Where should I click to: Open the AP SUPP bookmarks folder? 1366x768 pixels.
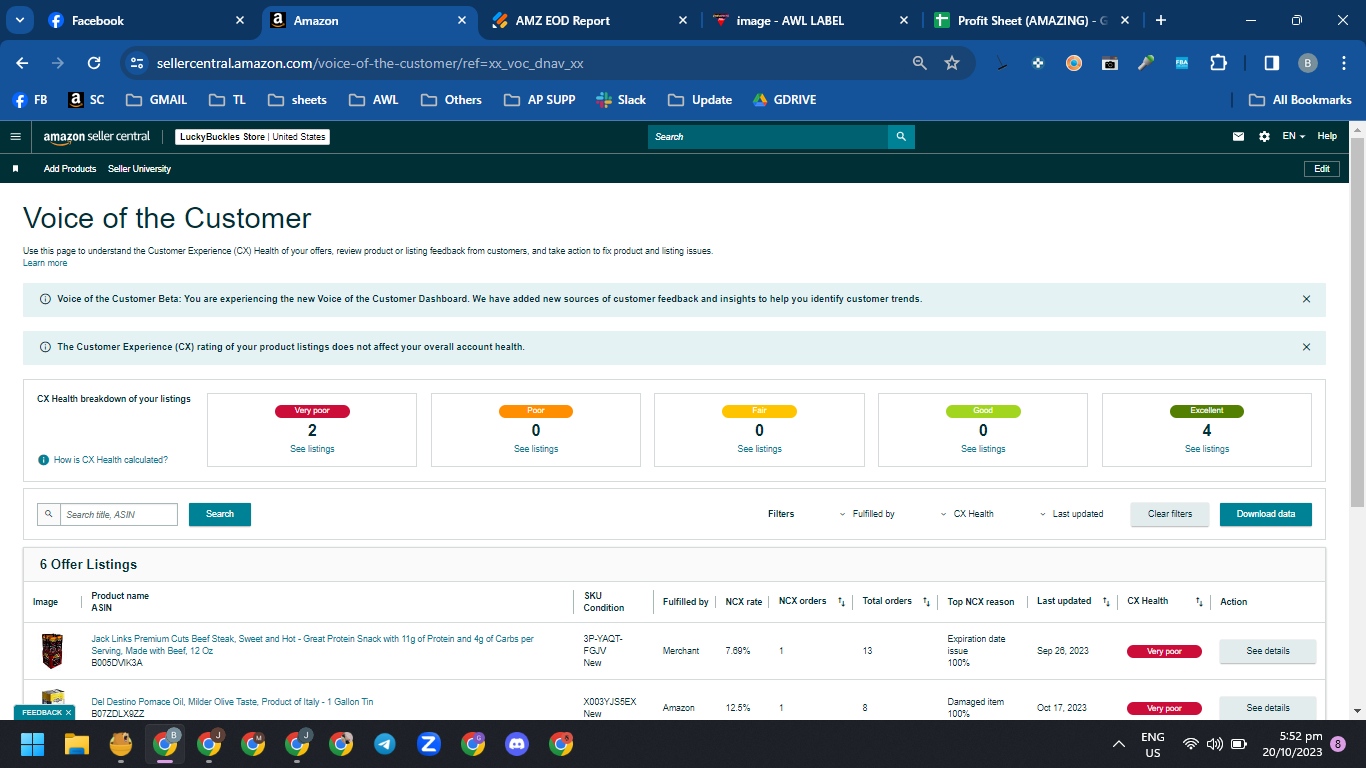pos(540,100)
